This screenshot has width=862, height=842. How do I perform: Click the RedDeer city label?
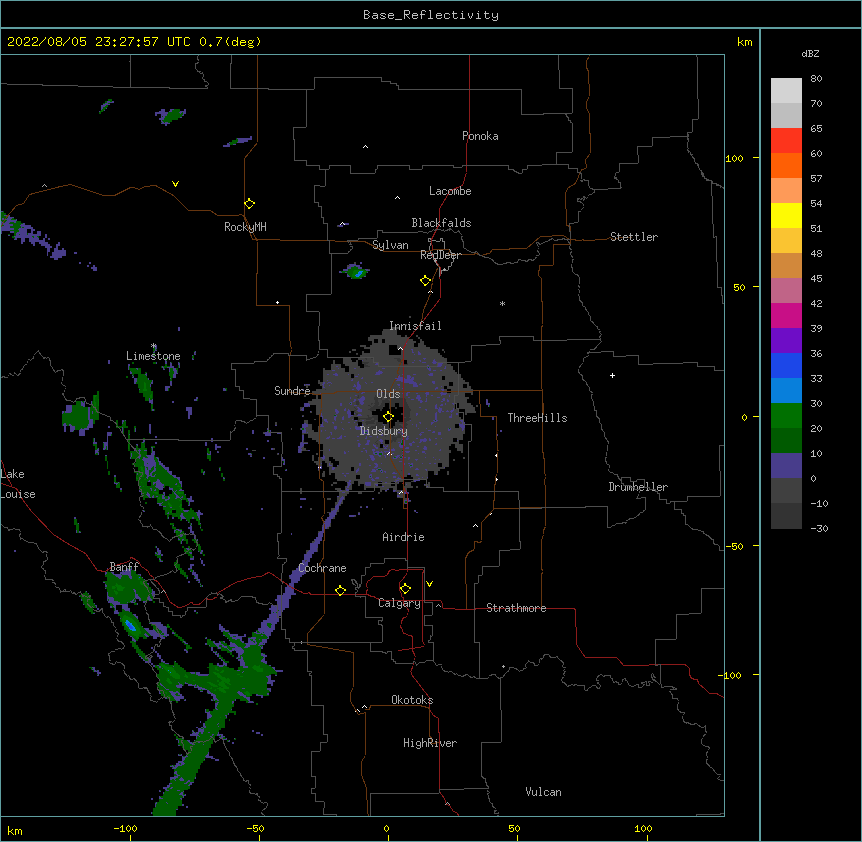tap(440, 255)
